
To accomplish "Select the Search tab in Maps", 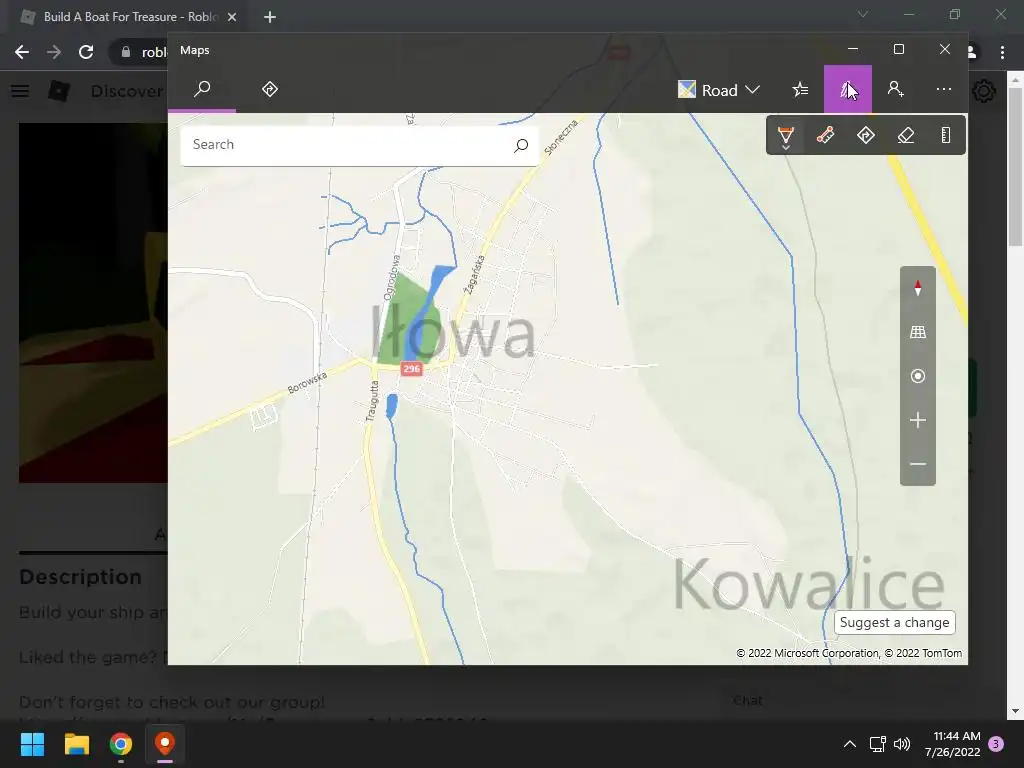I will tap(202, 89).
